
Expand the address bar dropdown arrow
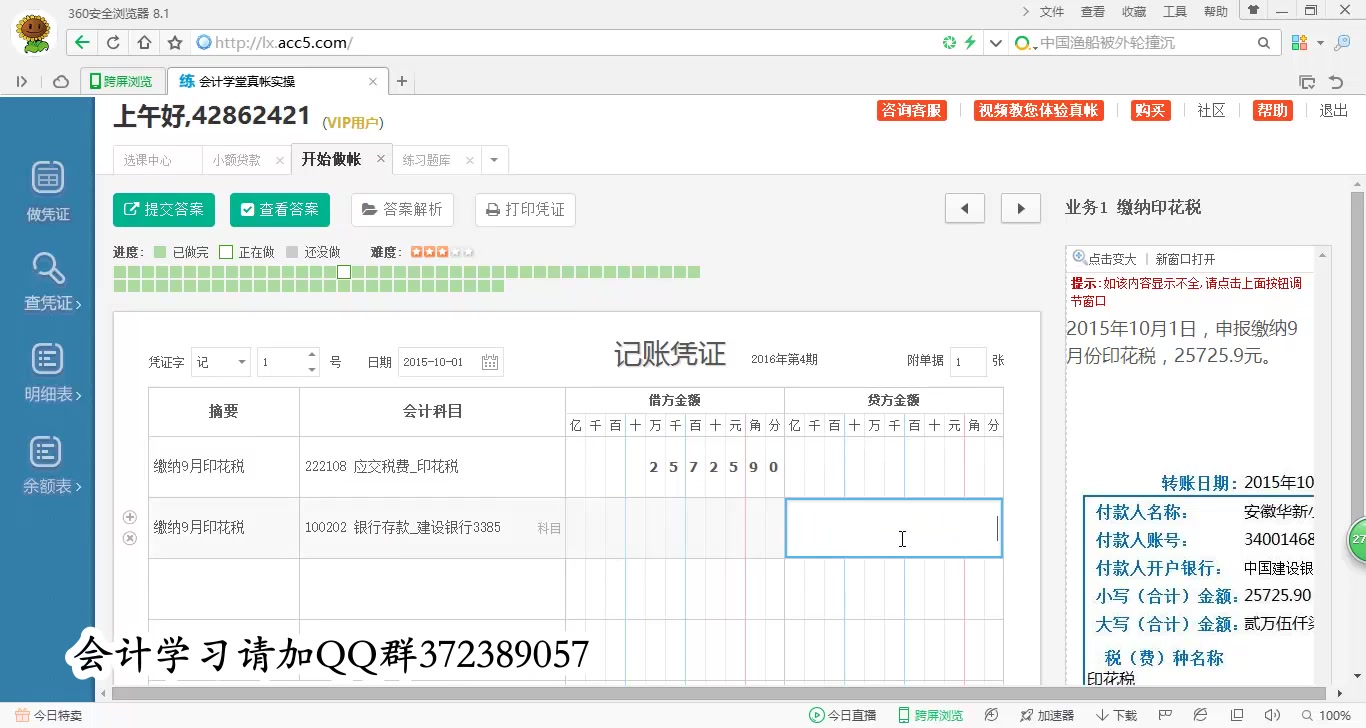(994, 43)
